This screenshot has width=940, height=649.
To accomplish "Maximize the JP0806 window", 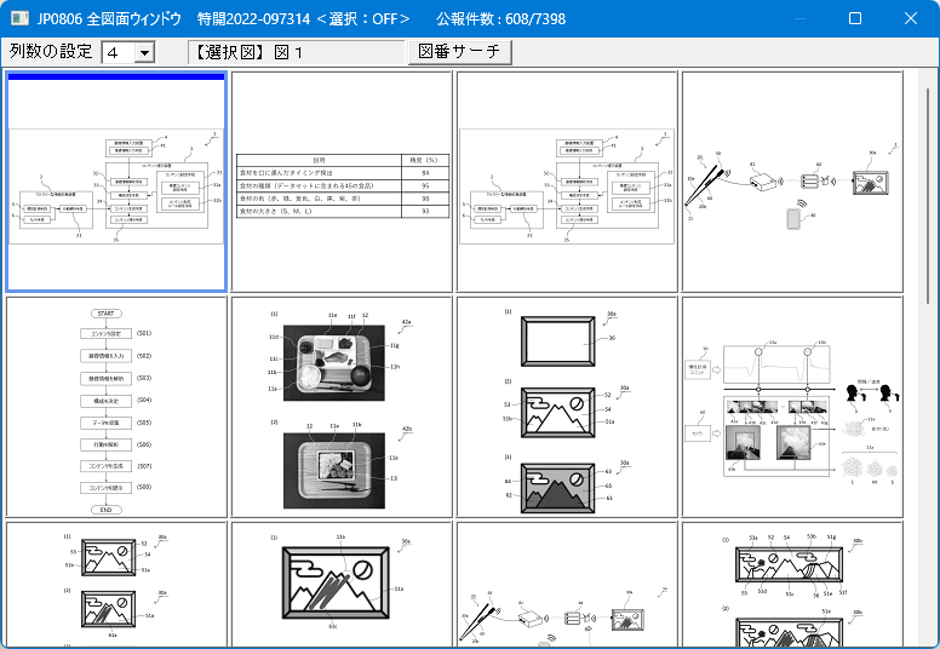I will click(x=855, y=19).
